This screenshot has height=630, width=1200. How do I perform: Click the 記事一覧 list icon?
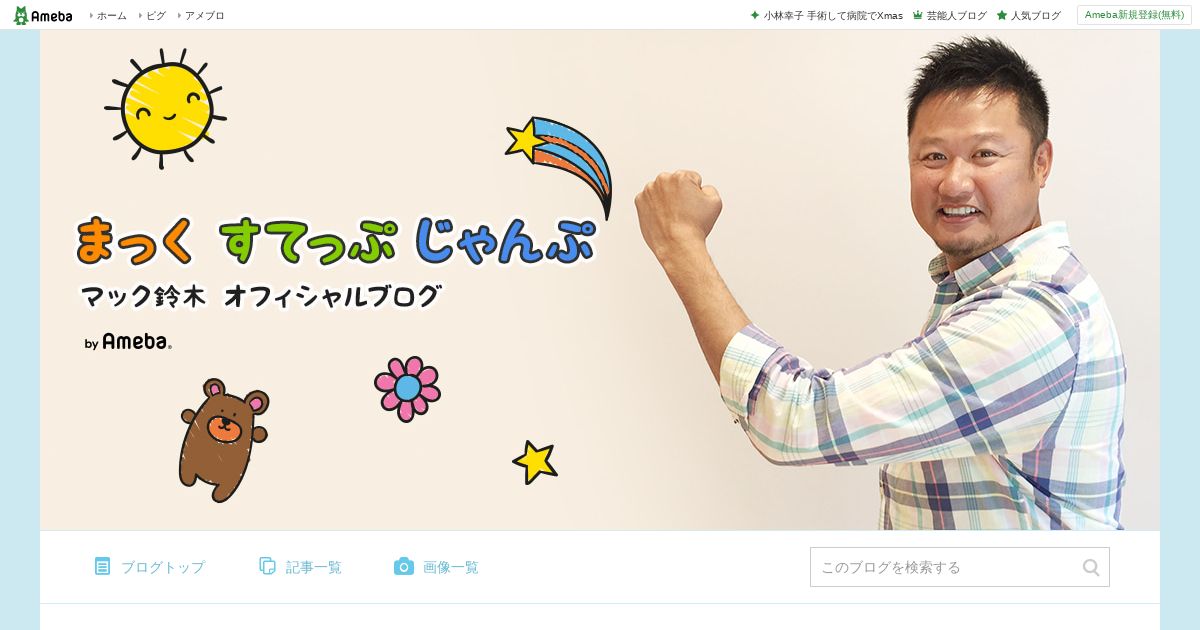tap(267, 566)
